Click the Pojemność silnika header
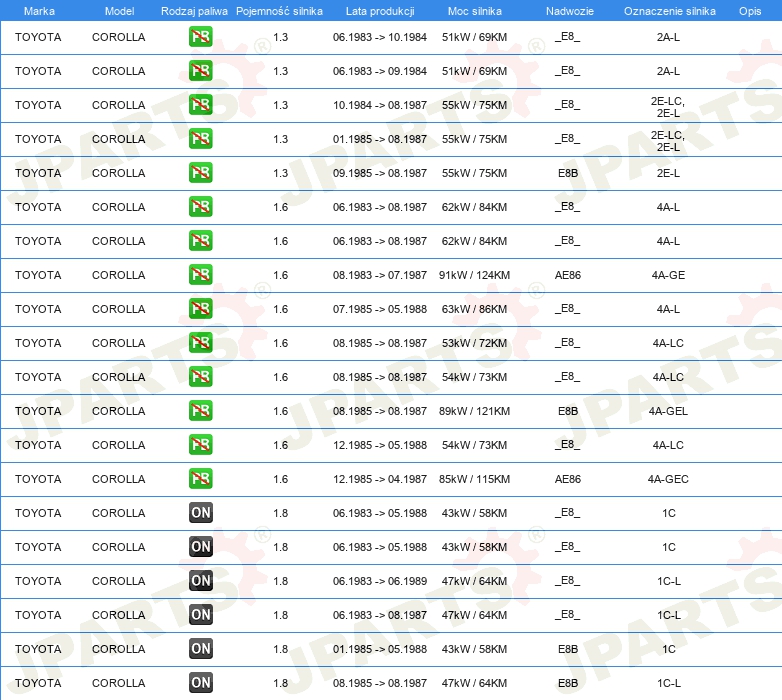 coord(279,11)
